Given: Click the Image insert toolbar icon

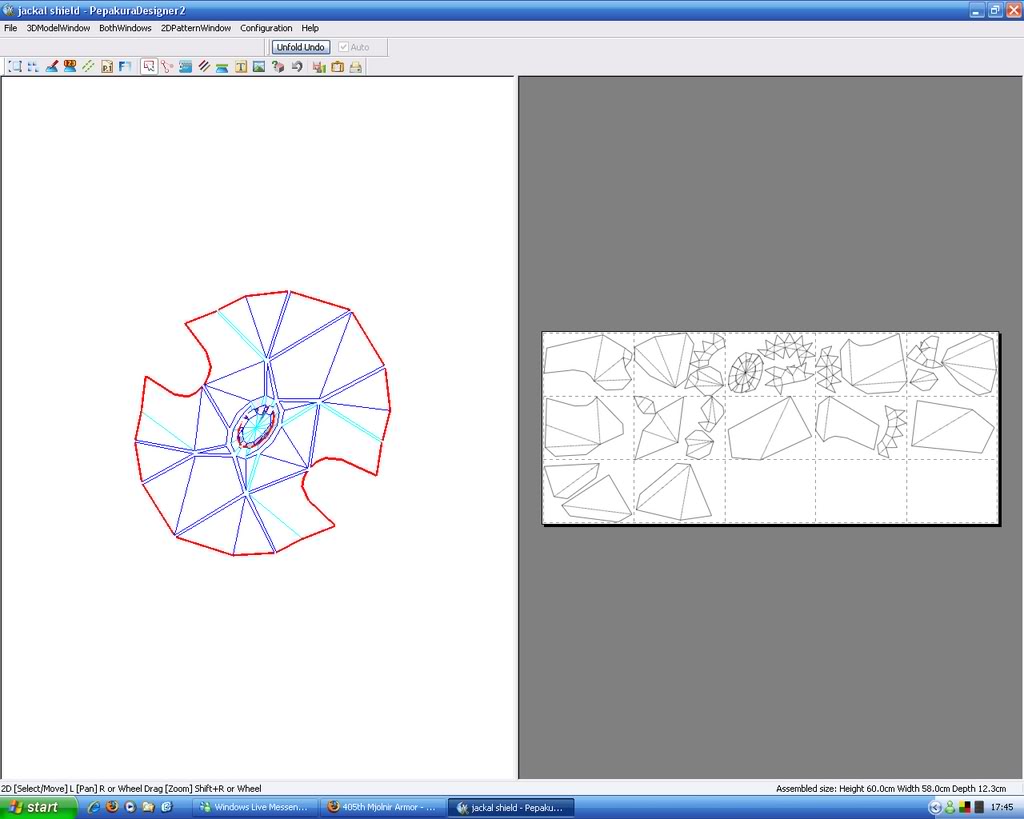Looking at the screenshot, I should click(x=258, y=67).
